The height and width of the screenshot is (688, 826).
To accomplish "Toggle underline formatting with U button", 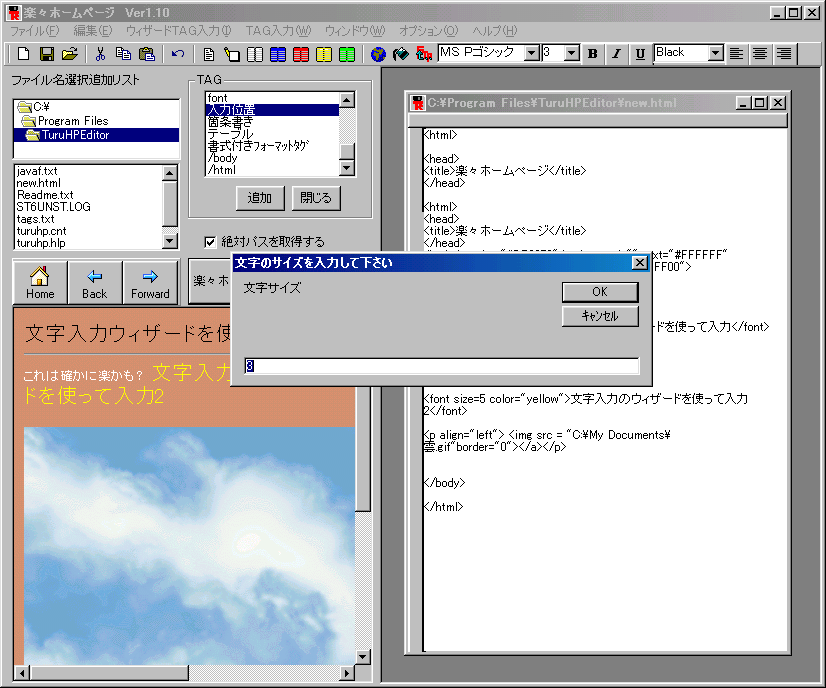I will tap(640, 53).
